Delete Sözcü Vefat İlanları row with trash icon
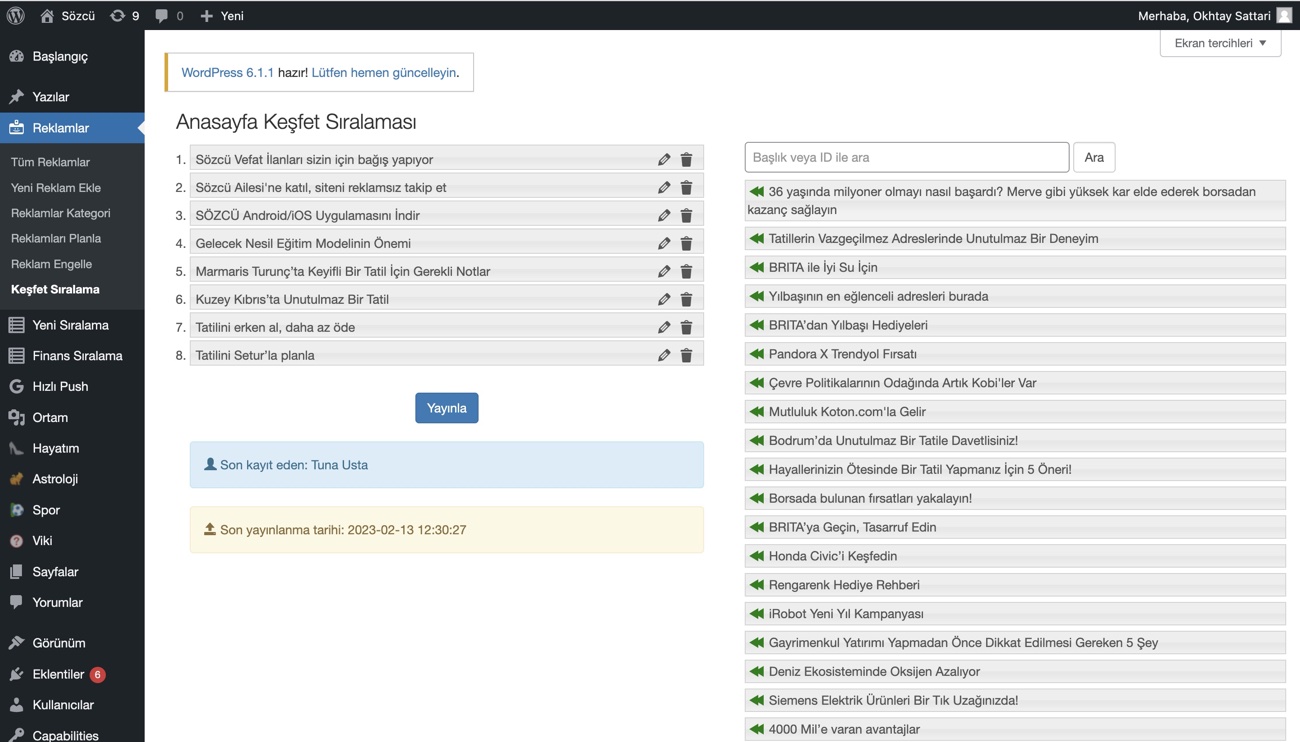The width and height of the screenshot is (1300, 742). pyautogui.click(x=686, y=159)
